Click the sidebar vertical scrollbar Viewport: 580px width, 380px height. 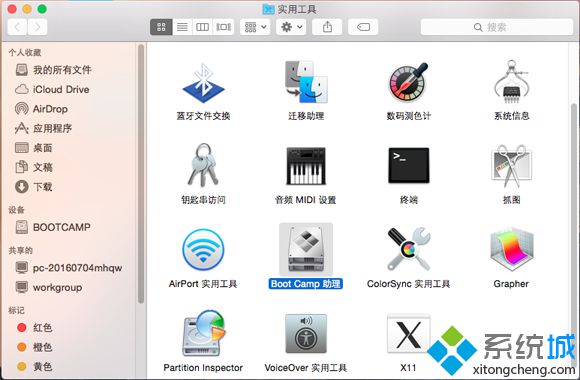coord(141,174)
